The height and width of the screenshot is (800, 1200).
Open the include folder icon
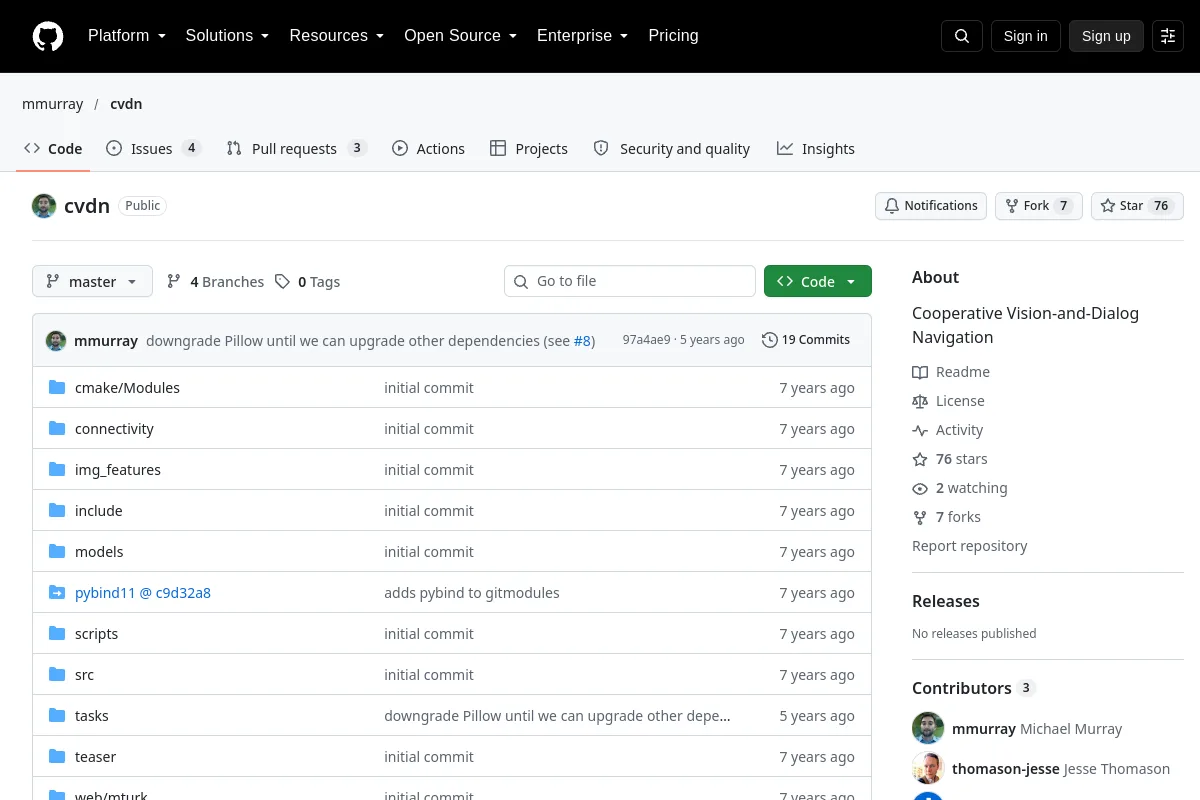57,511
